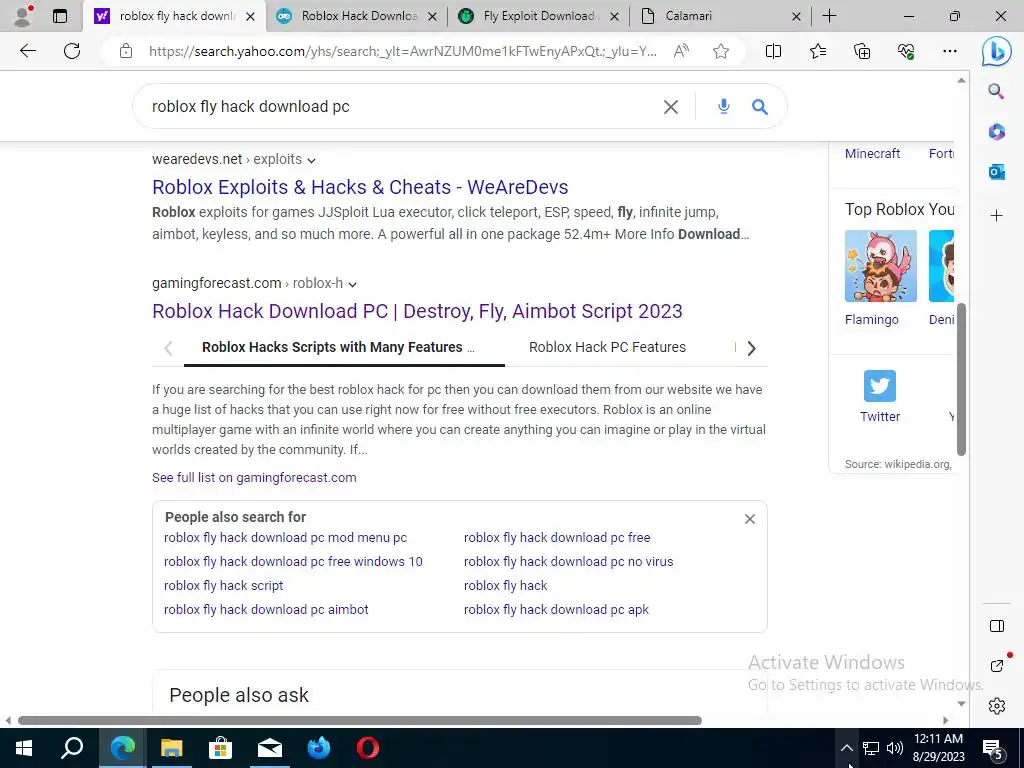Open volume control speaker icon
This screenshot has width=1024, height=768.
tap(895, 748)
